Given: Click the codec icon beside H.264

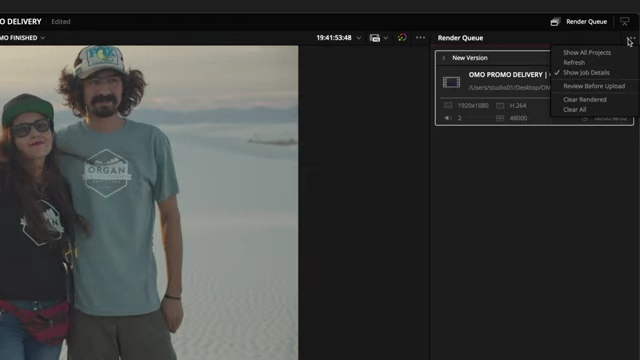Looking at the screenshot, I should 500,105.
